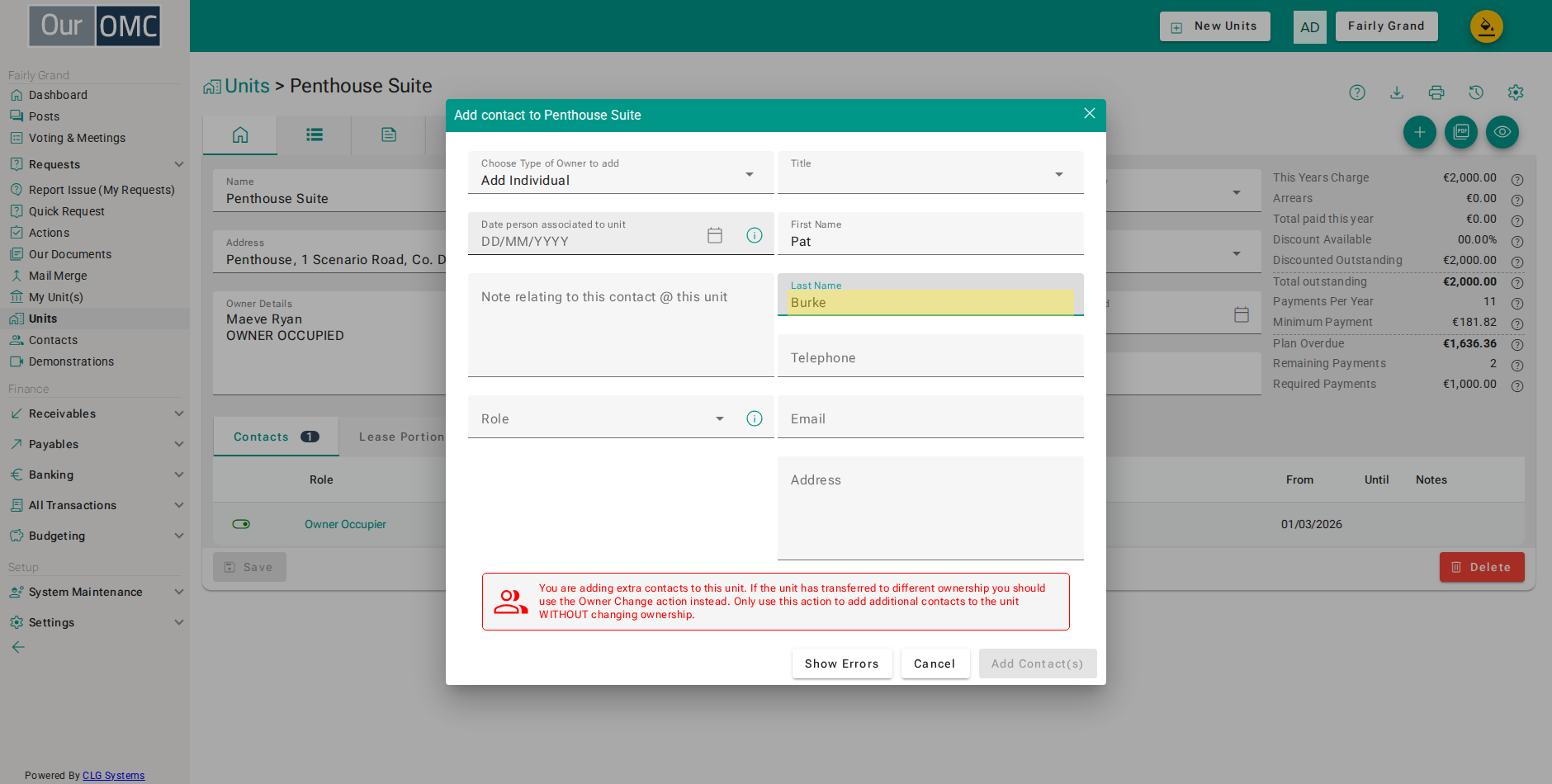This screenshot has height=784, width=1552.
Task: Click the Address text area
Action: 930,508
